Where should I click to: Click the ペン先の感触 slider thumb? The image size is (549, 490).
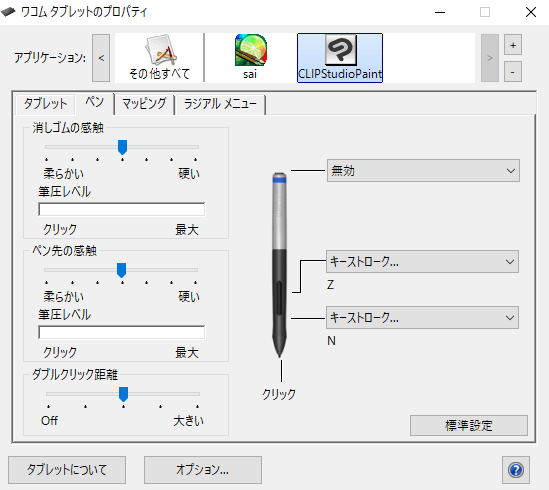[x=121, y=270]
